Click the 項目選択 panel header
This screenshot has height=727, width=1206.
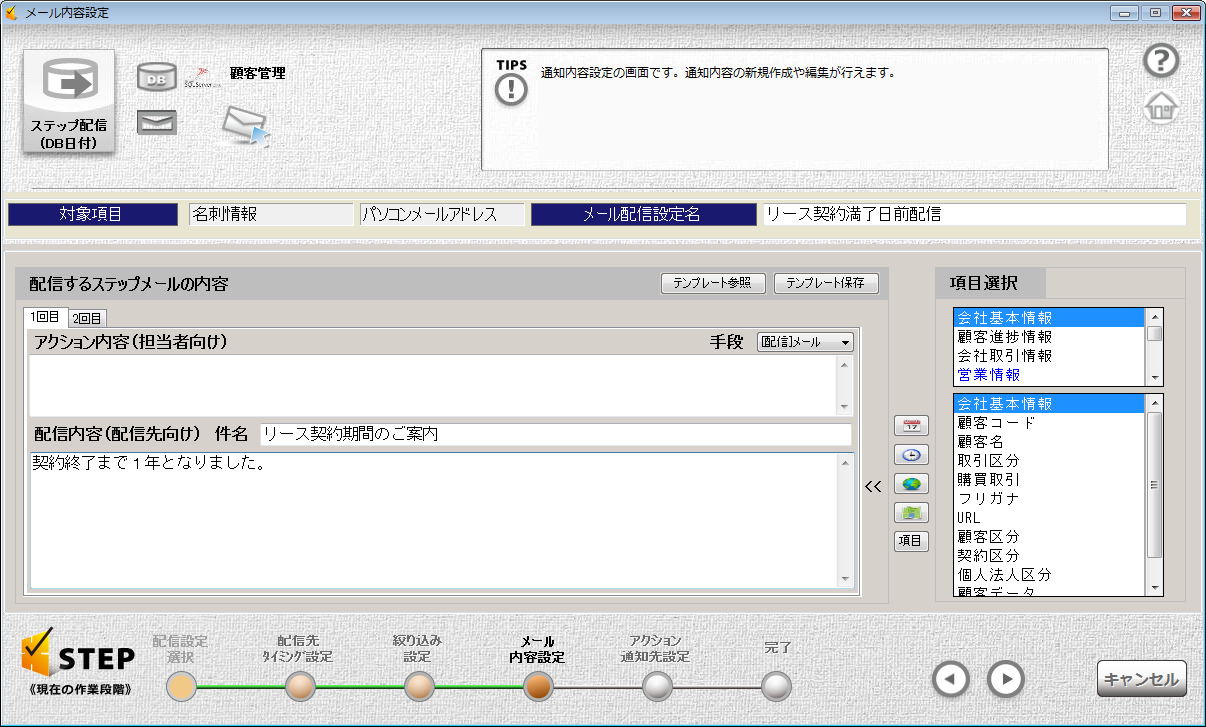(x=991, y=283)
